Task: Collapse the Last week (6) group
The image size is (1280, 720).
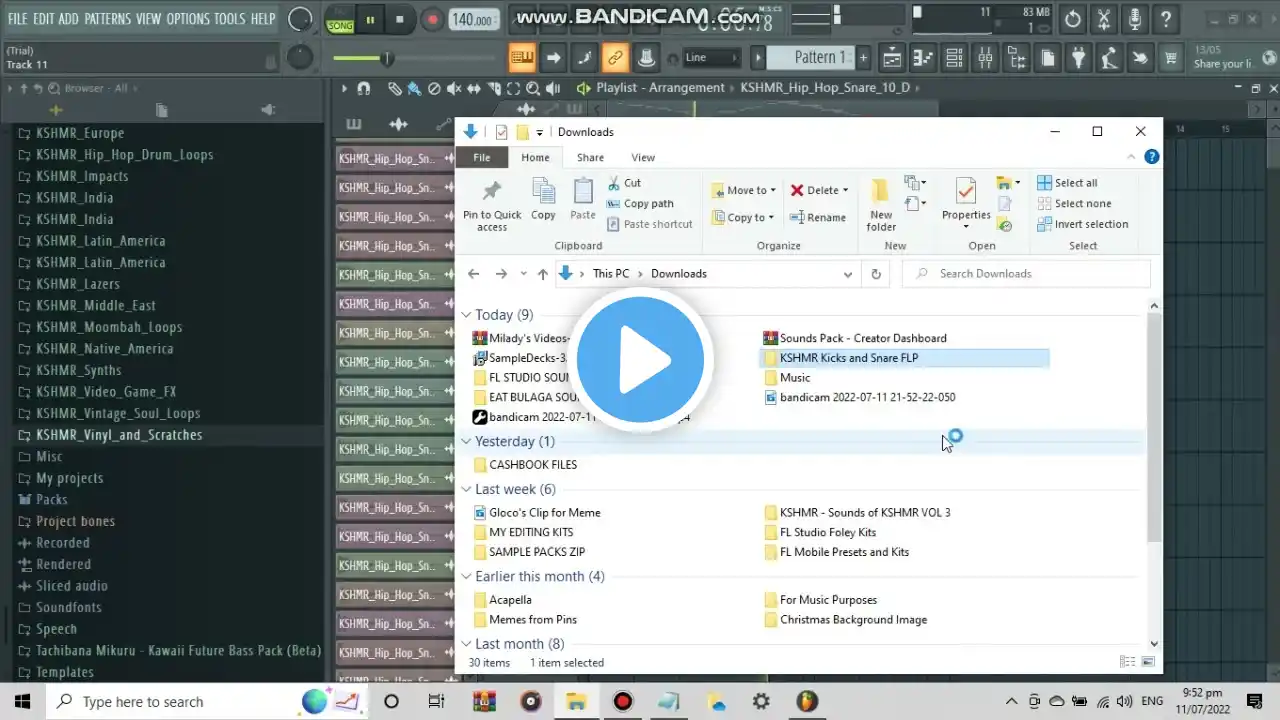Action: tap(466, 489)
